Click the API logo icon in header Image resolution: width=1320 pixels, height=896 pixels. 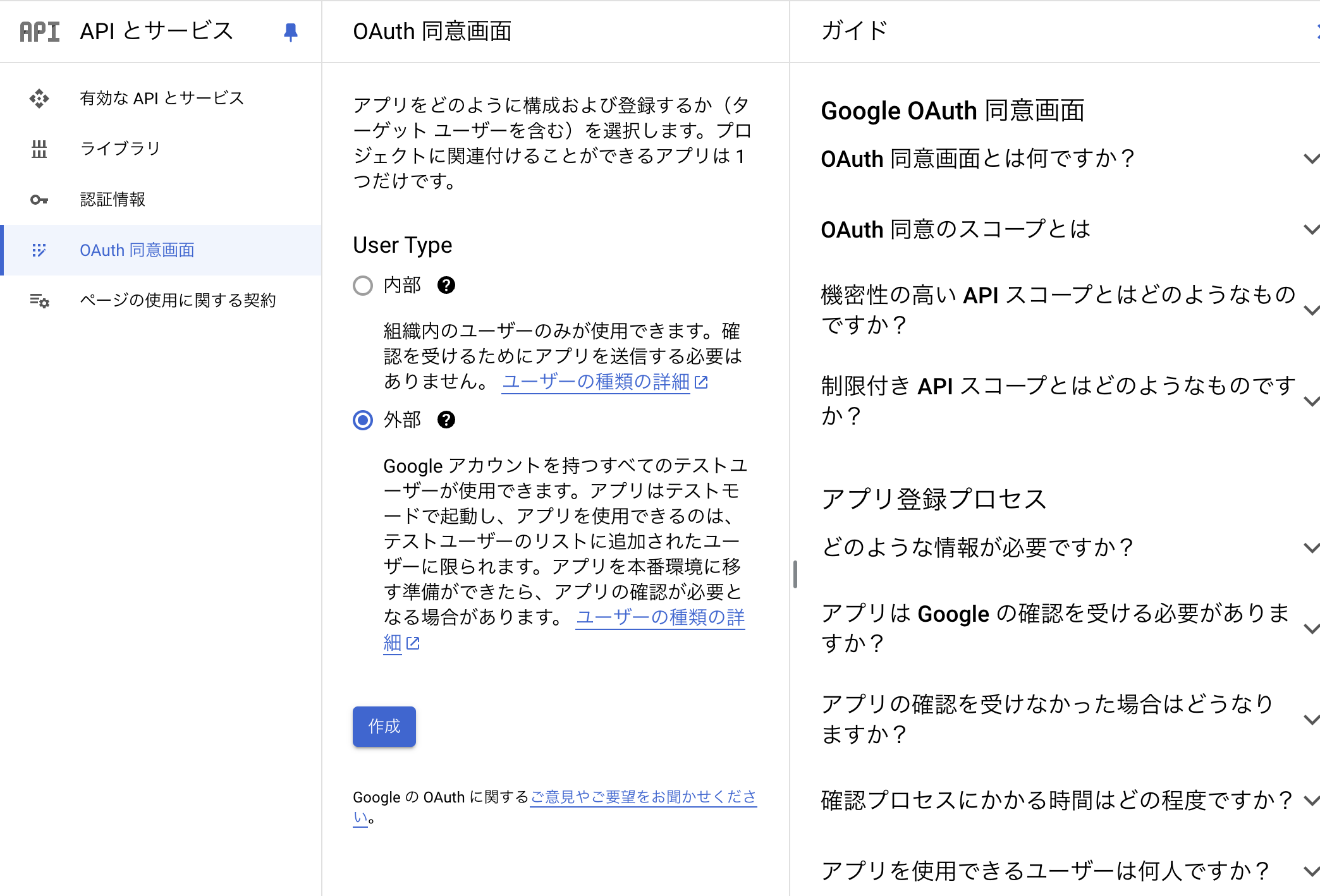pos(39,32)
